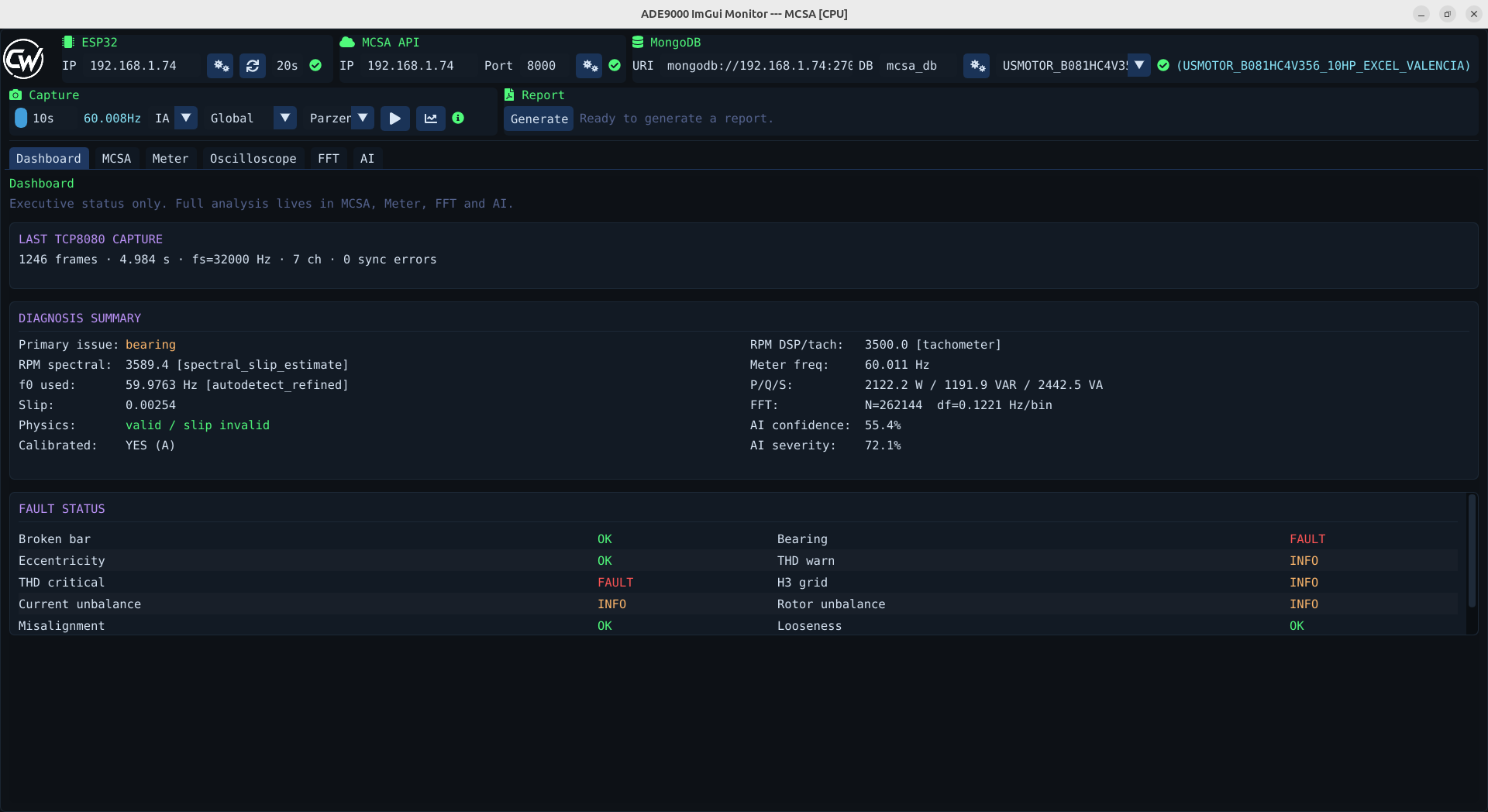Click the 'Ready to generate a report.' message

(677, 119)
